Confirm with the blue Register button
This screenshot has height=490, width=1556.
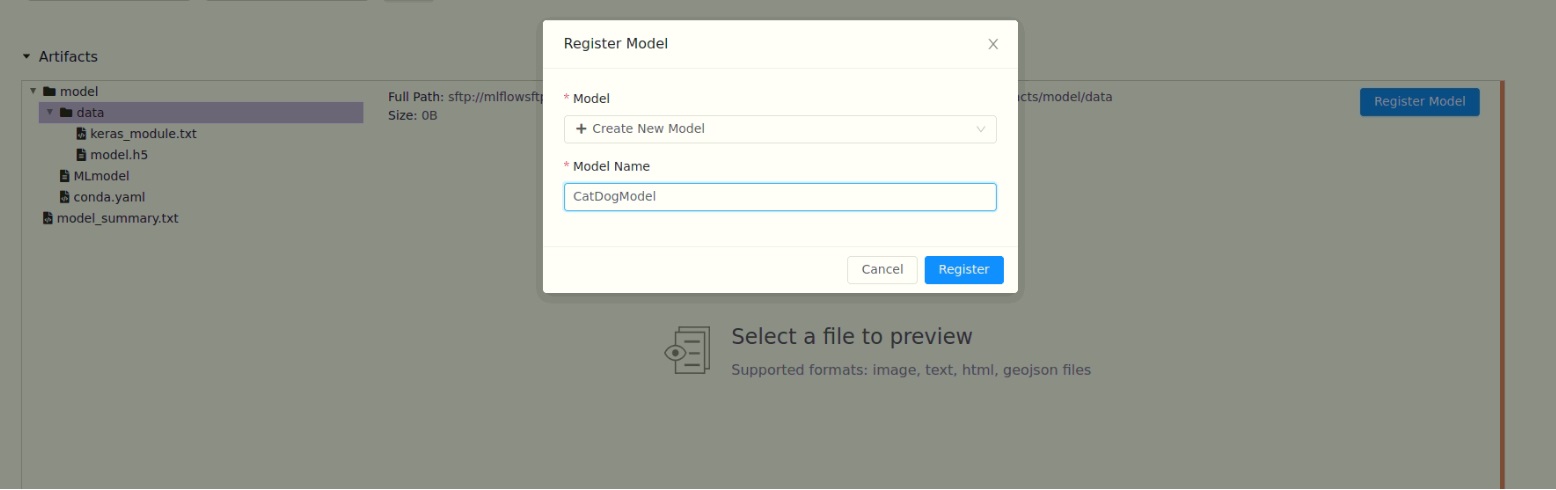click(x=963, y=270)
